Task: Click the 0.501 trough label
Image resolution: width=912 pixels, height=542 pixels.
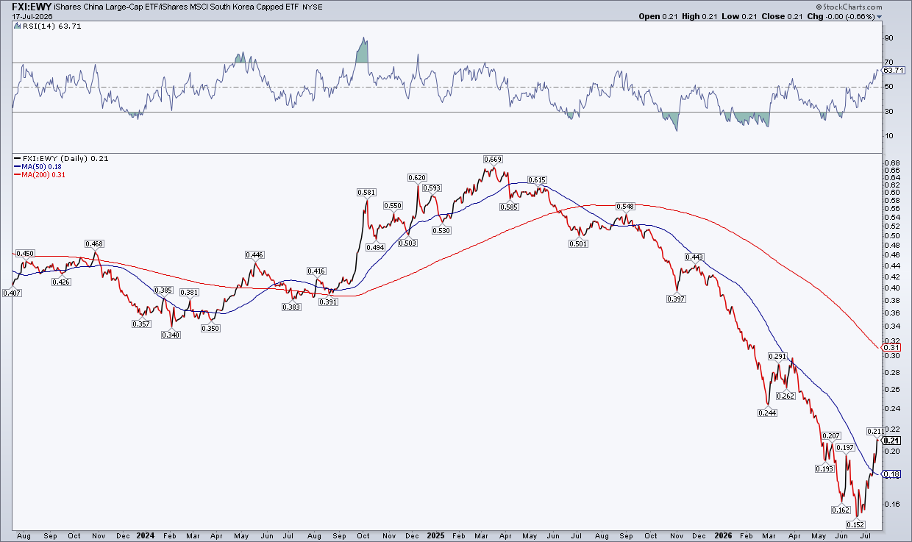Action: pyautogui.click(x=578, y=244)
